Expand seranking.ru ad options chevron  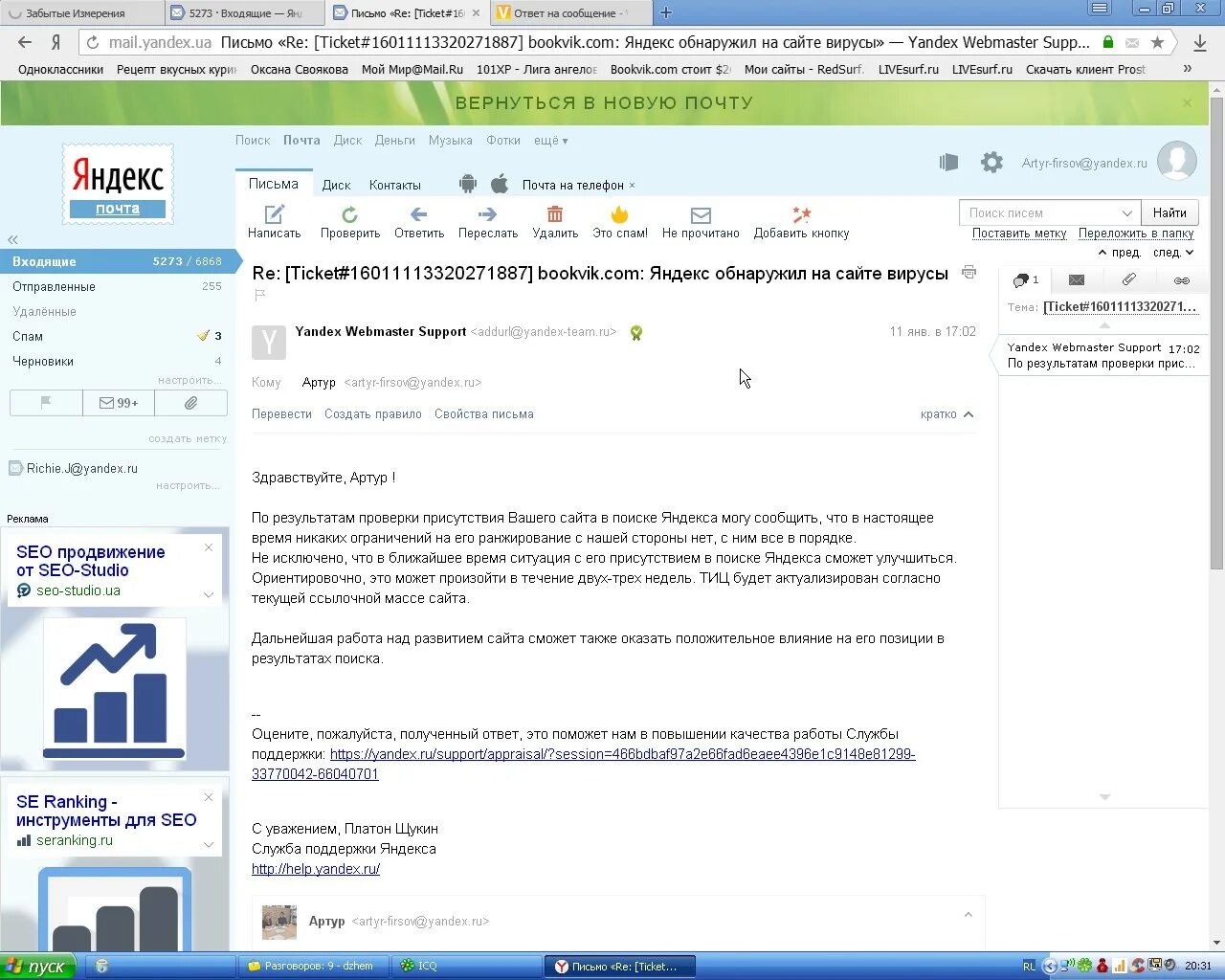pyautogui.click(x=209, y=844)
